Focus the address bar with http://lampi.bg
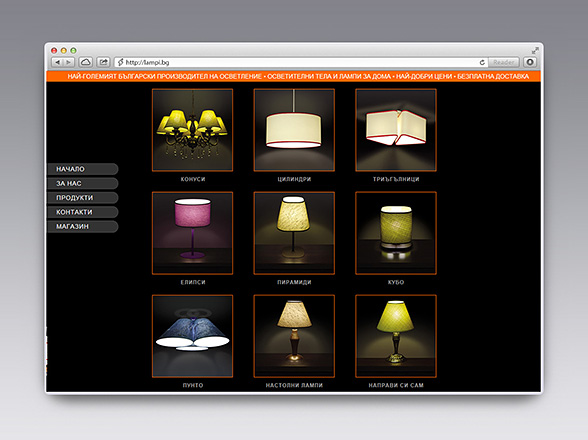Image resolution: width=588 pixels, height=440 pixels. 301,62
